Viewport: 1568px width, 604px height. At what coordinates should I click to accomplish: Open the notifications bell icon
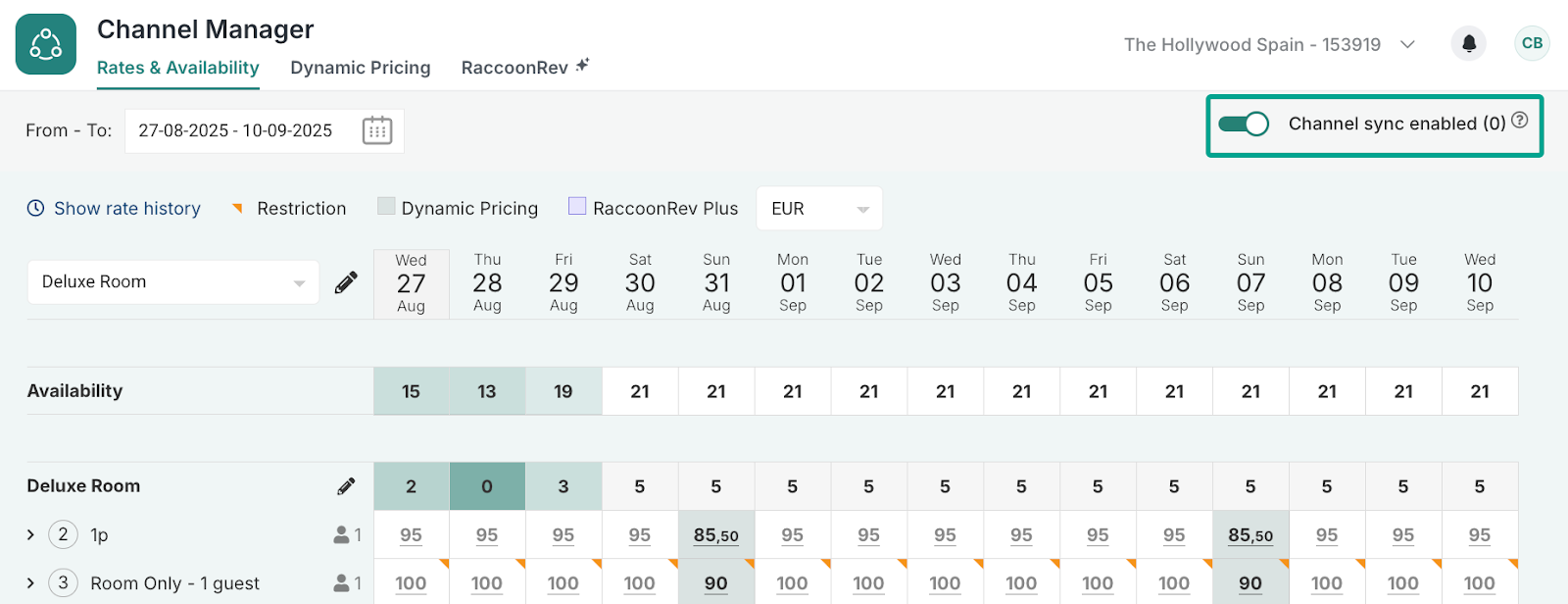(x=1468, y=43)
